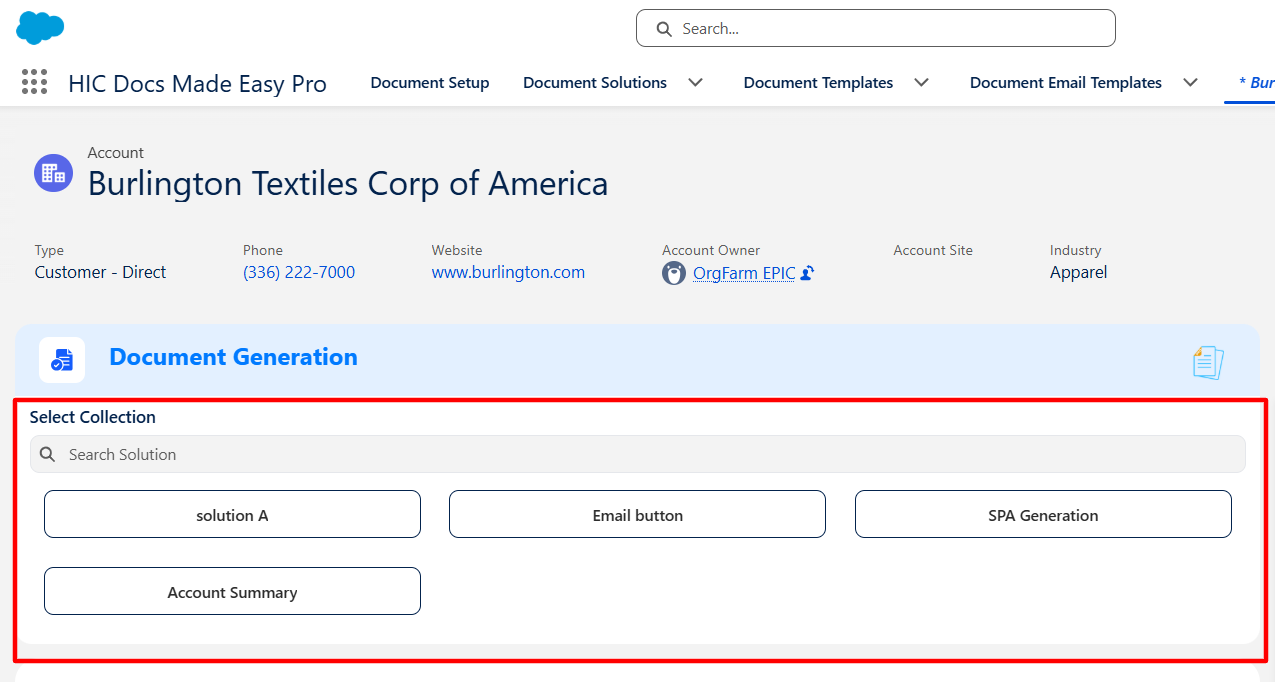
Task: Click the Document Generation file icon
Action: [x=62, y=360]
